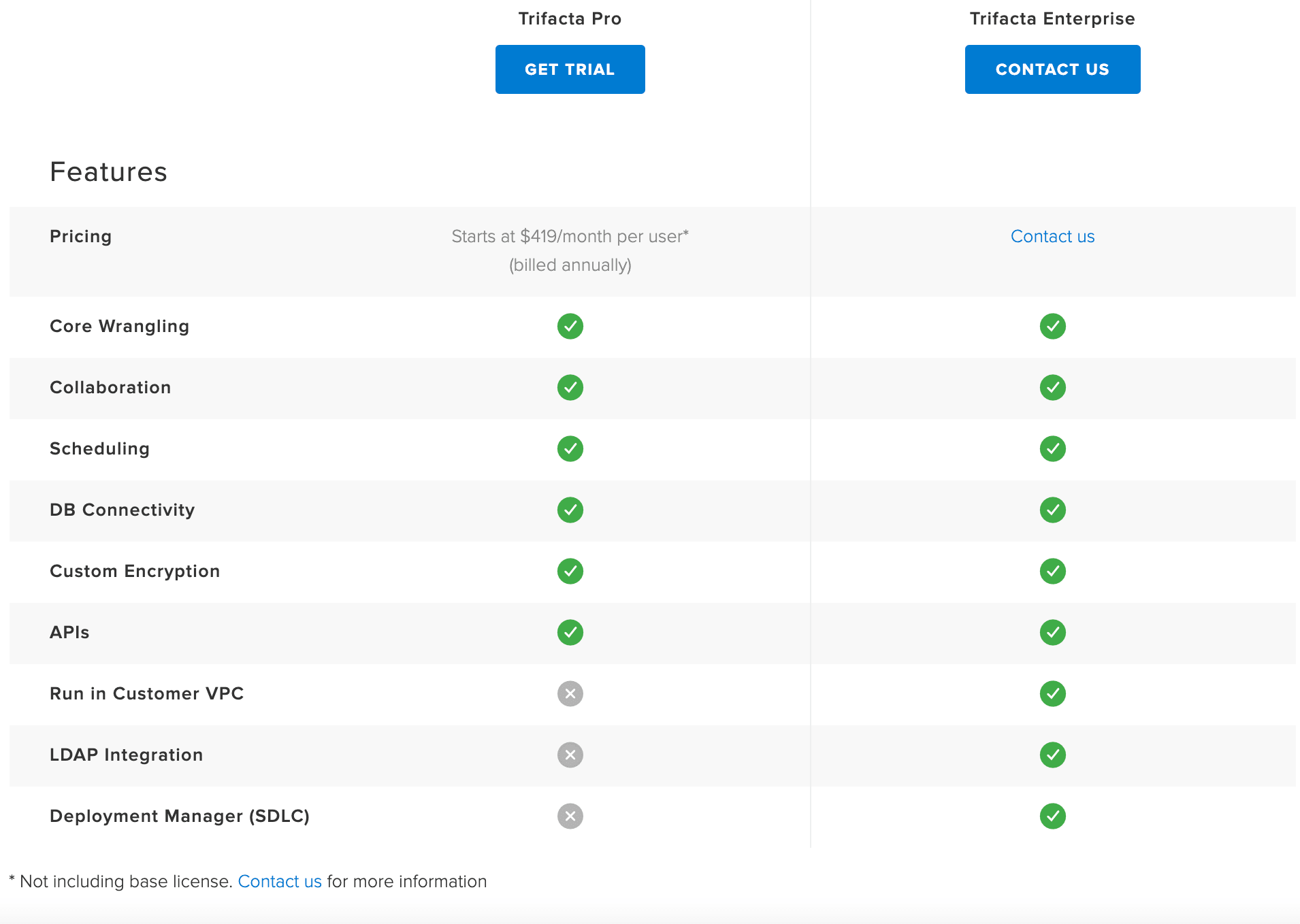Click the Collaboration row label
The height and width of the screenshot is (924, 1300).
110,388
